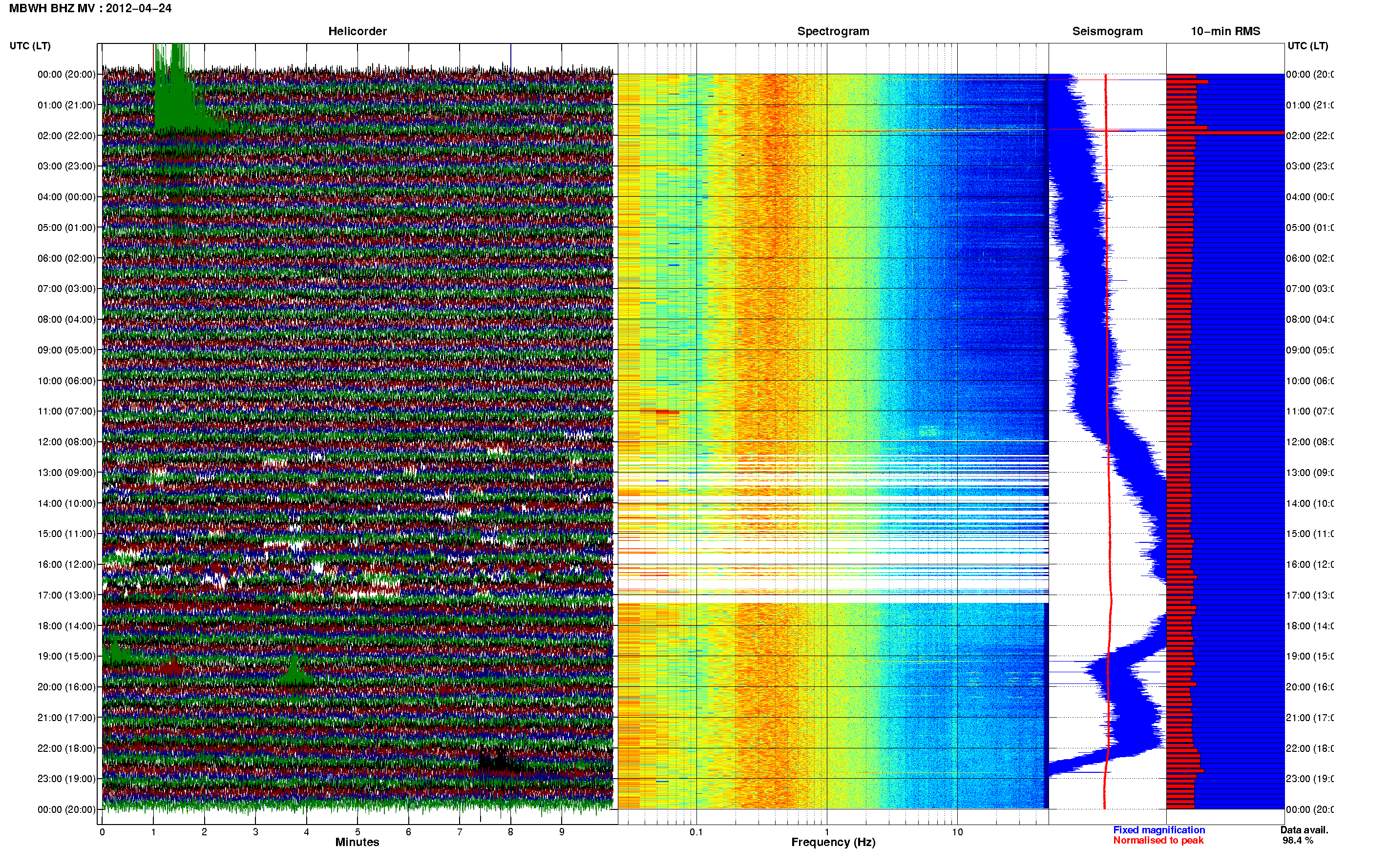
Task: Click the '15:00 (11:00)' left time label
Action: coord(66,533)
